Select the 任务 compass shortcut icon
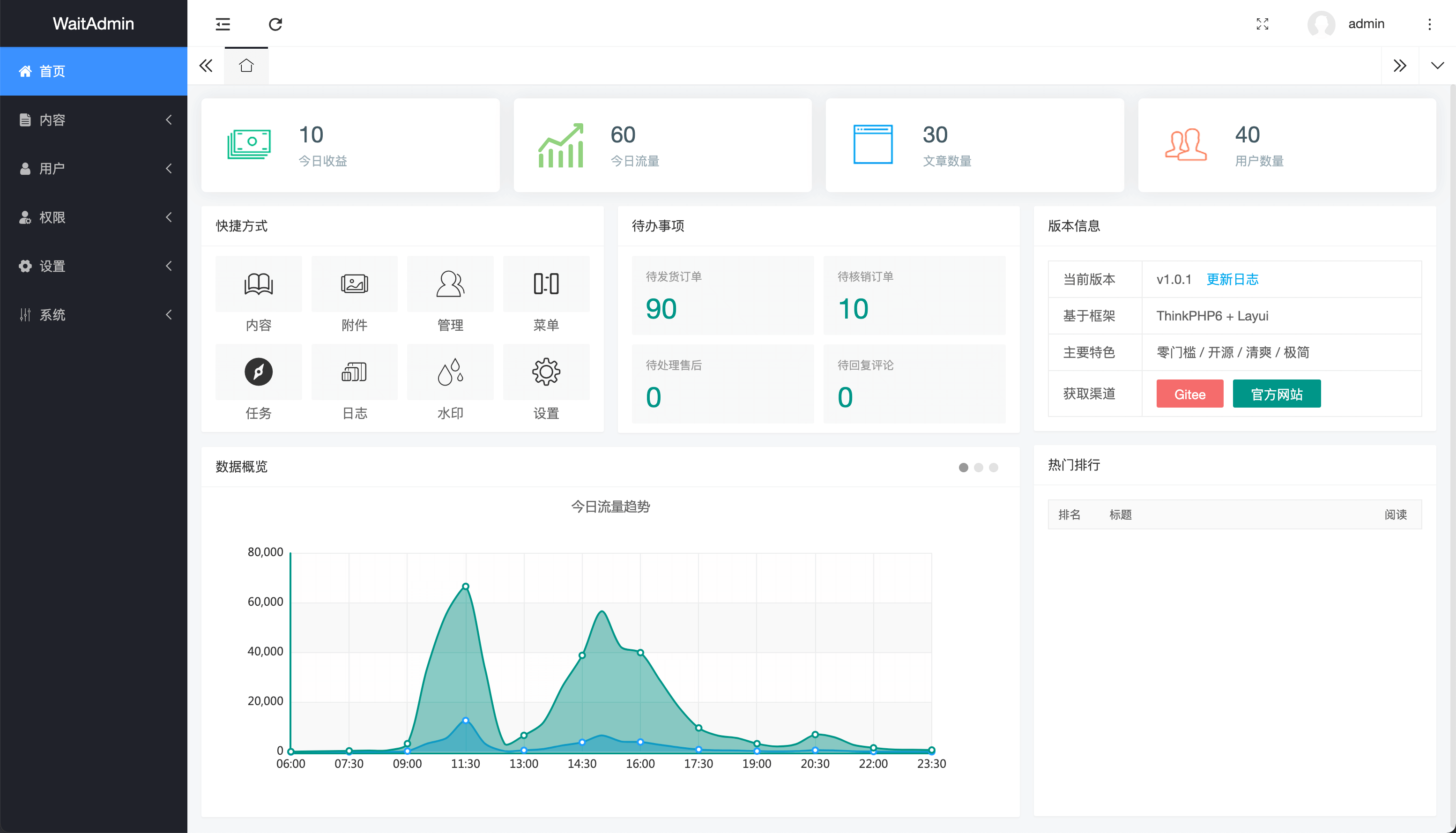1456x833 pixels. click(x=258, y=372)
